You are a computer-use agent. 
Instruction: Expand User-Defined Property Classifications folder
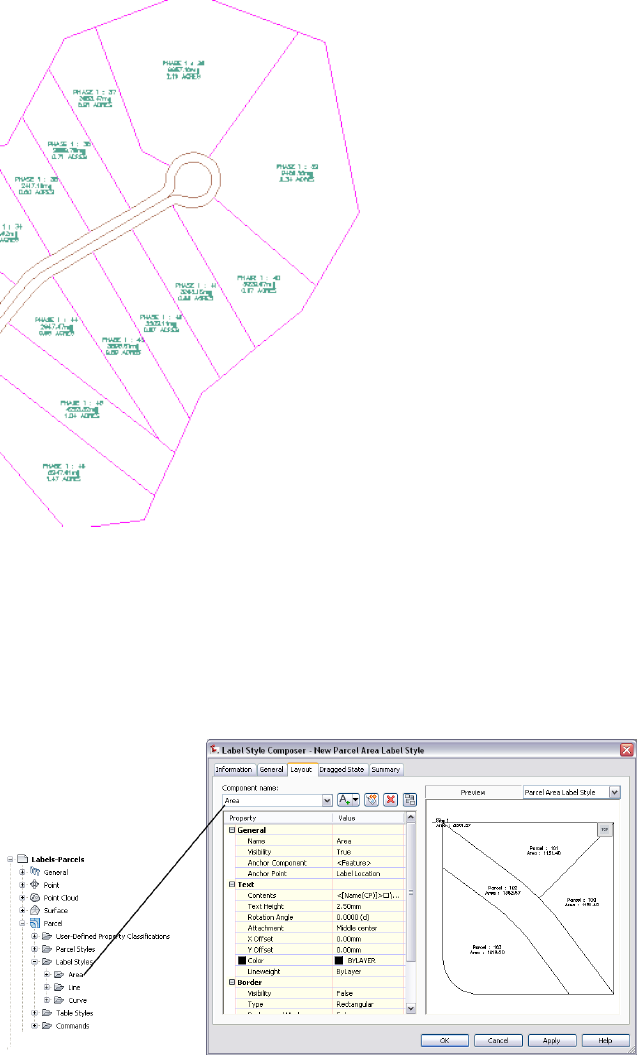pyautogui.click(x=35, y=936)
